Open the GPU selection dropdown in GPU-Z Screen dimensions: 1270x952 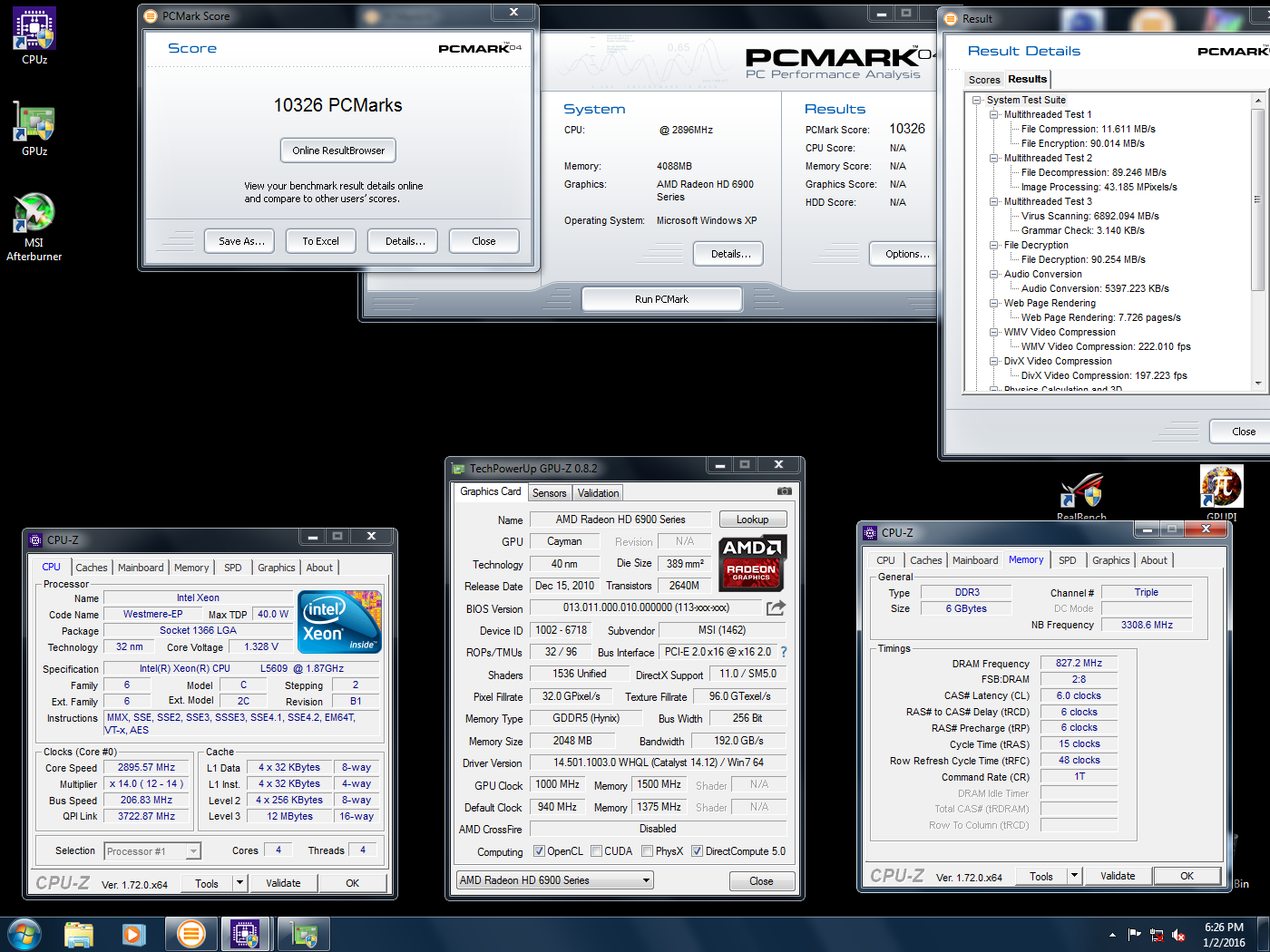point(554,880)
